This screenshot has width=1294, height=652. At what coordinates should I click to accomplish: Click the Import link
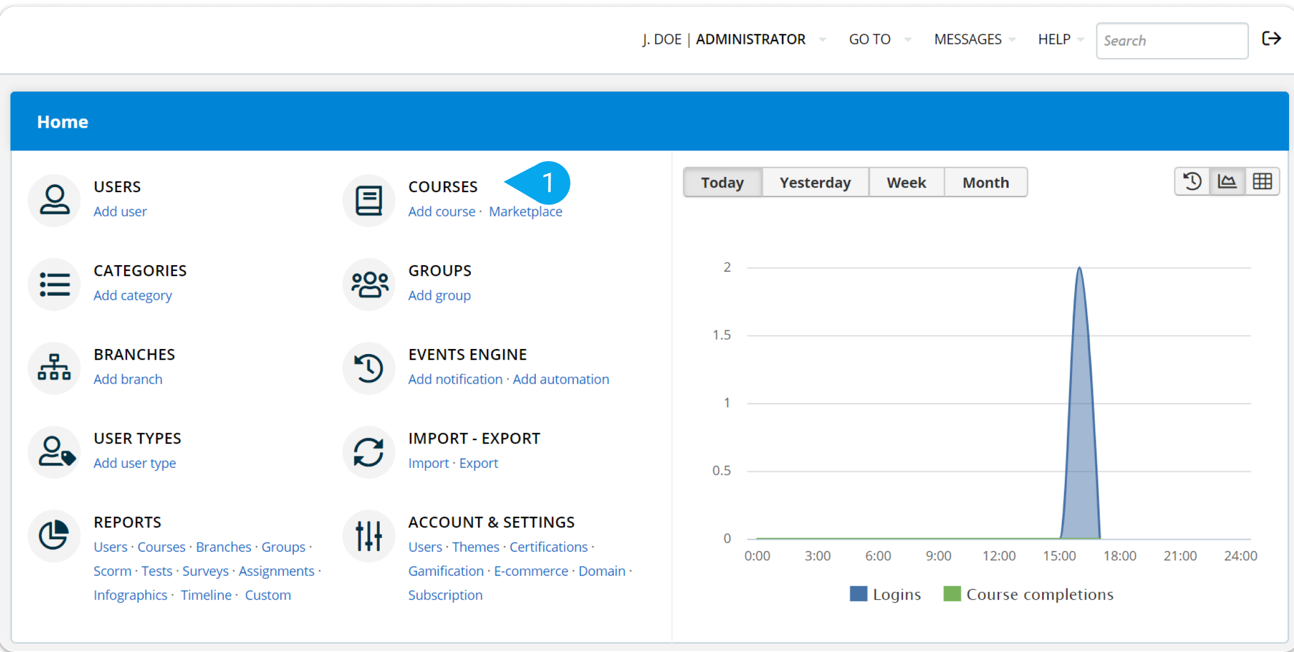428,463
